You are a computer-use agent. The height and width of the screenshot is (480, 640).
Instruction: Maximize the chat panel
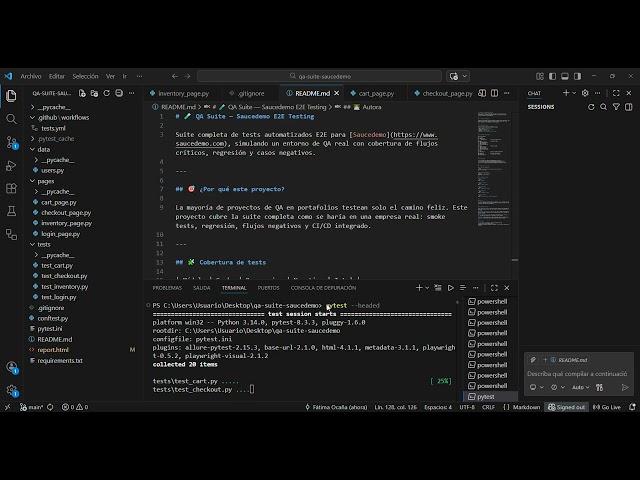coord(616,93)
